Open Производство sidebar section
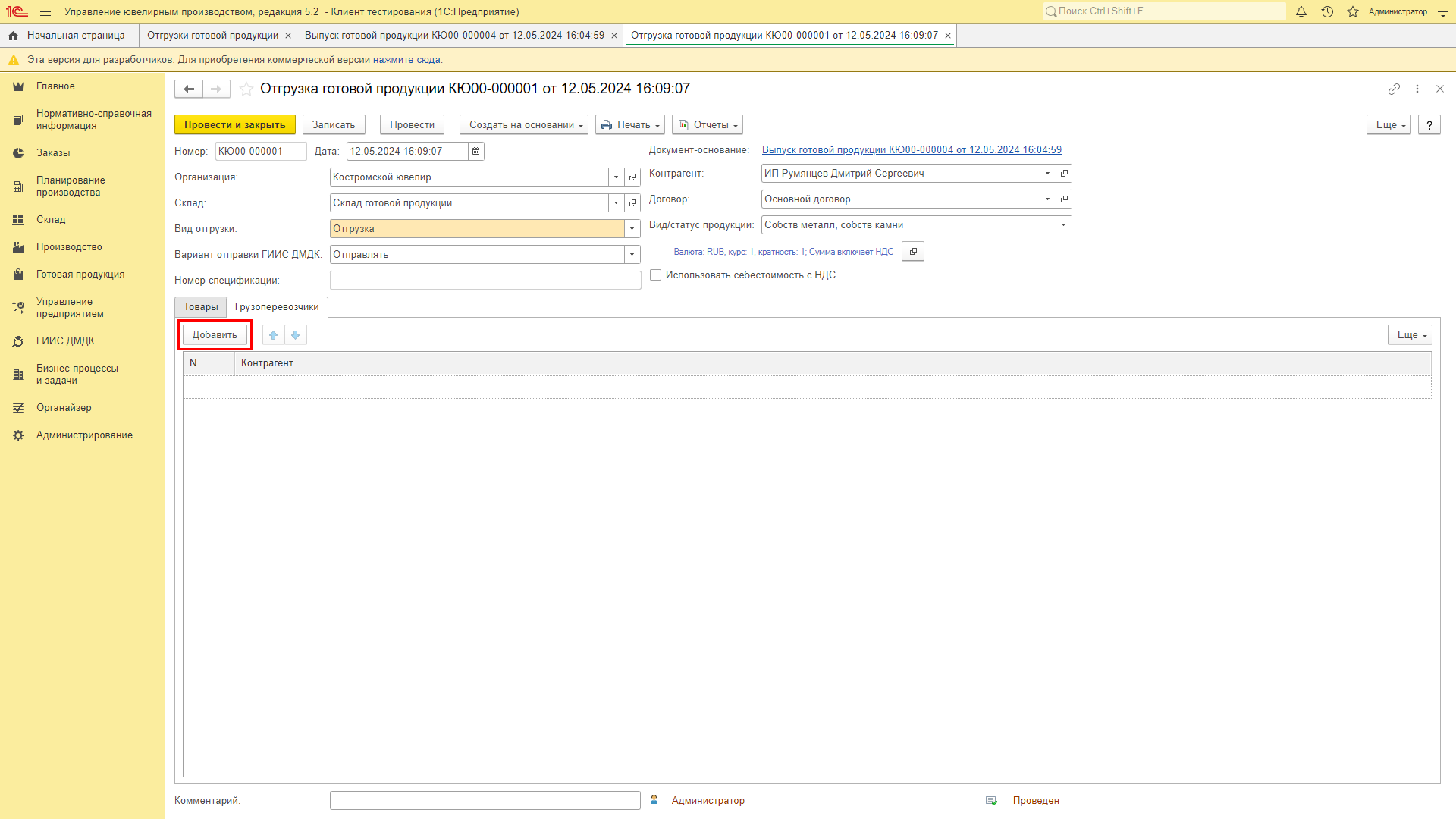The width and height of the screenshot is (1456, 819). 69,247
